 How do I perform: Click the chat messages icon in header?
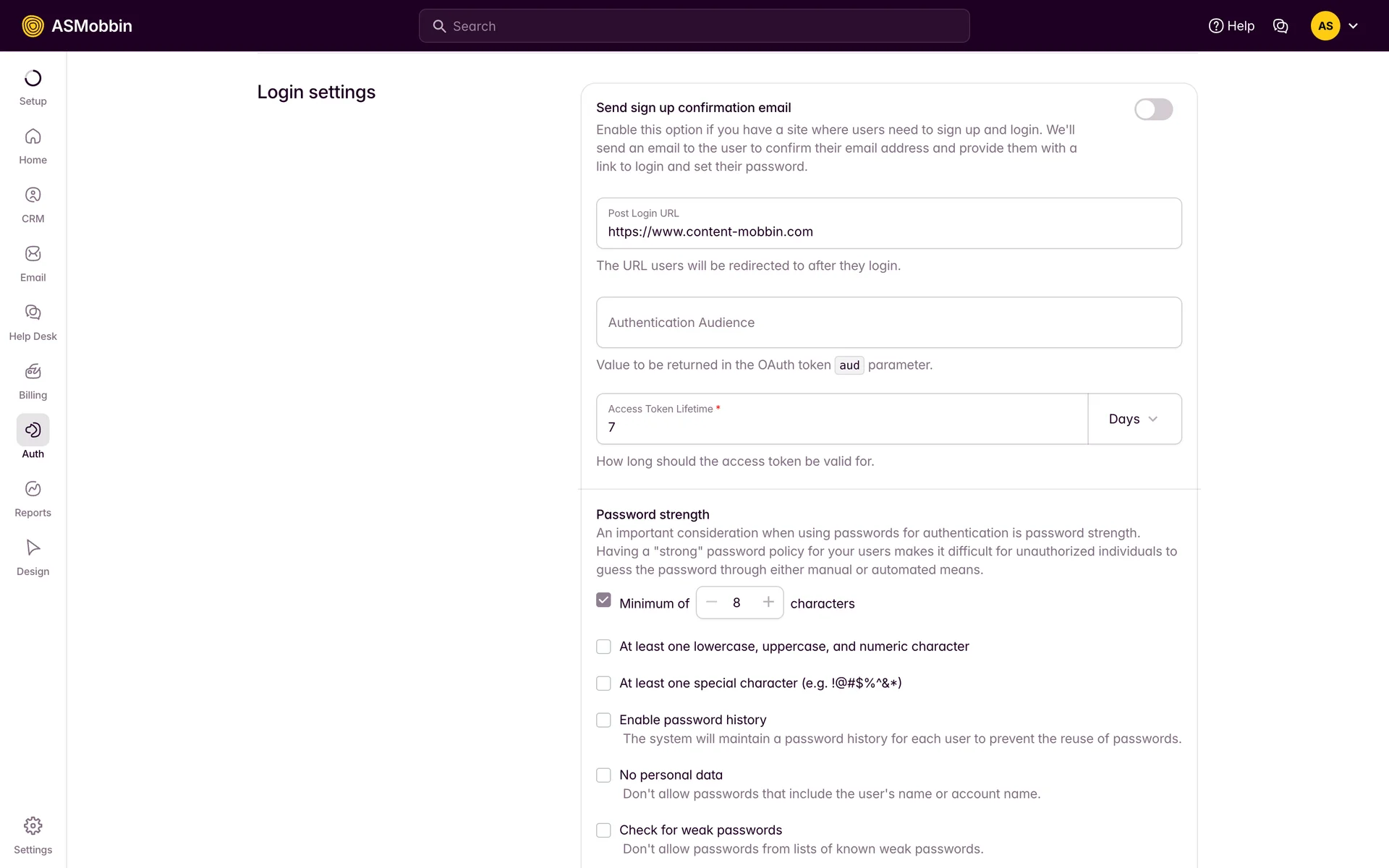[1280, 26]
